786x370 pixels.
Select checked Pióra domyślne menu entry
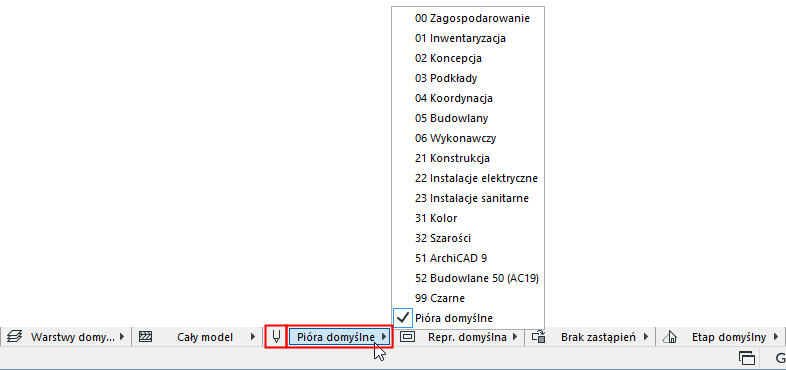(468, 318)
